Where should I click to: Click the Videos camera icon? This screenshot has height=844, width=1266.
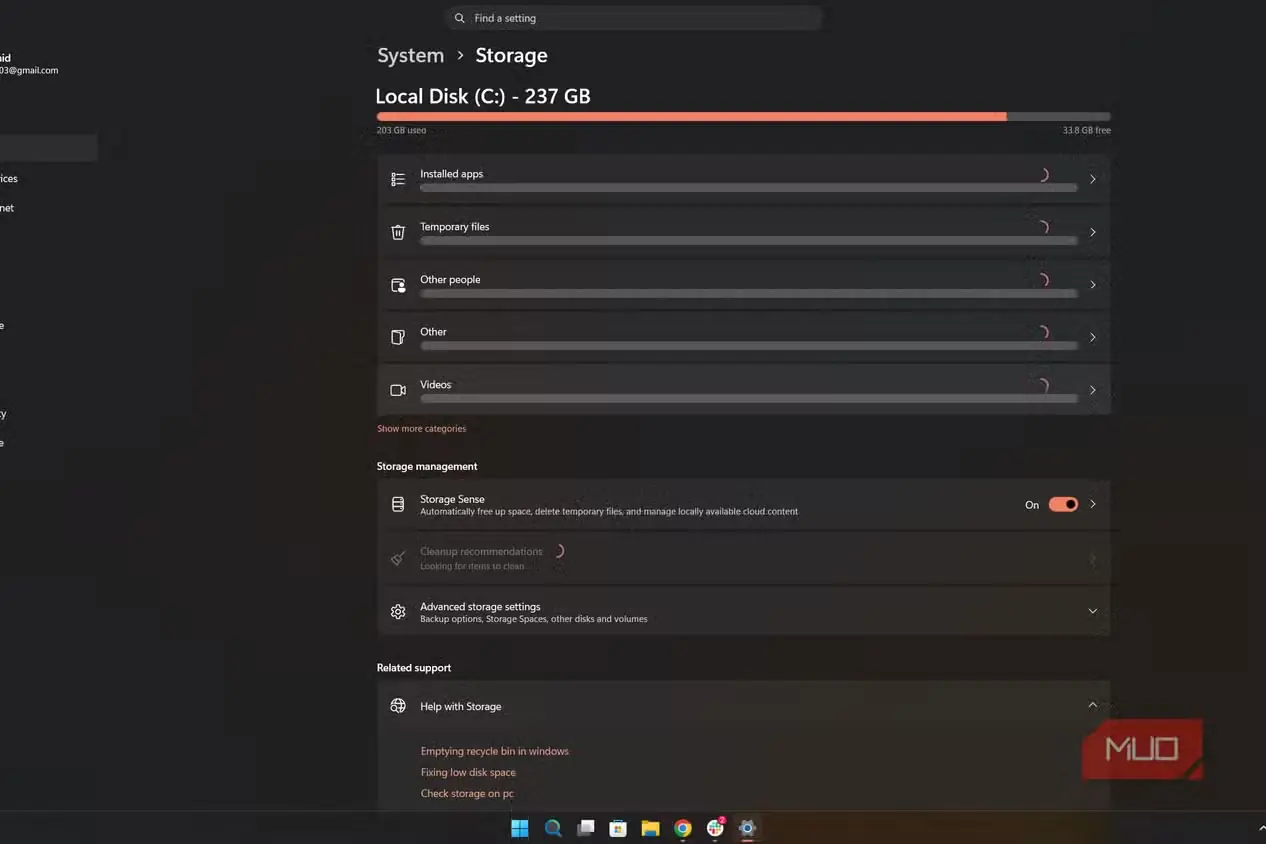398,390
